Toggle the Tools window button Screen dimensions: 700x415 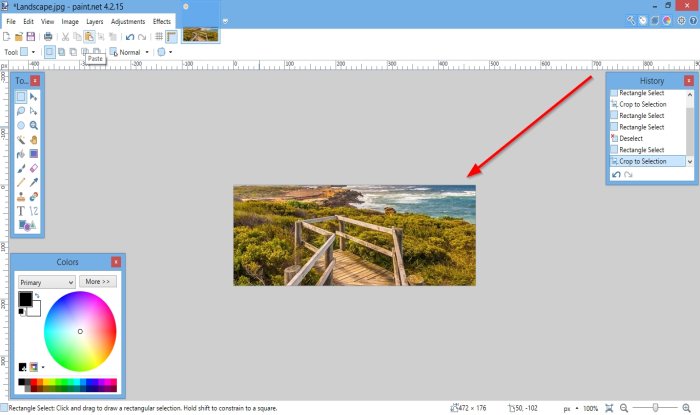click(630, 21)
